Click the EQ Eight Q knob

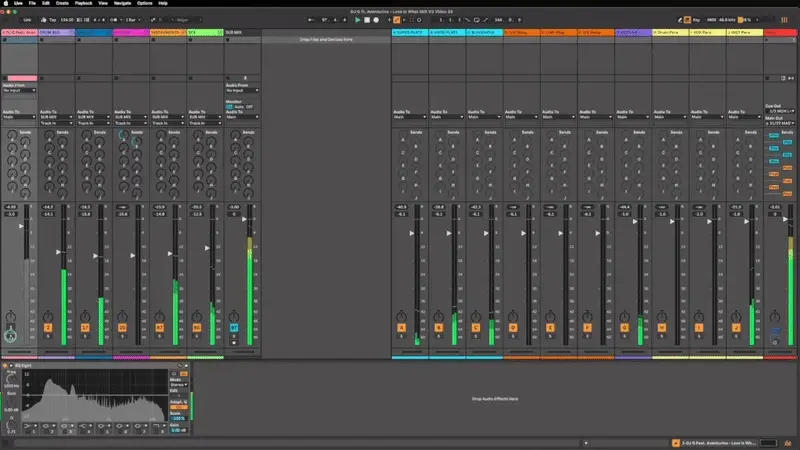[x=11, y=424]
